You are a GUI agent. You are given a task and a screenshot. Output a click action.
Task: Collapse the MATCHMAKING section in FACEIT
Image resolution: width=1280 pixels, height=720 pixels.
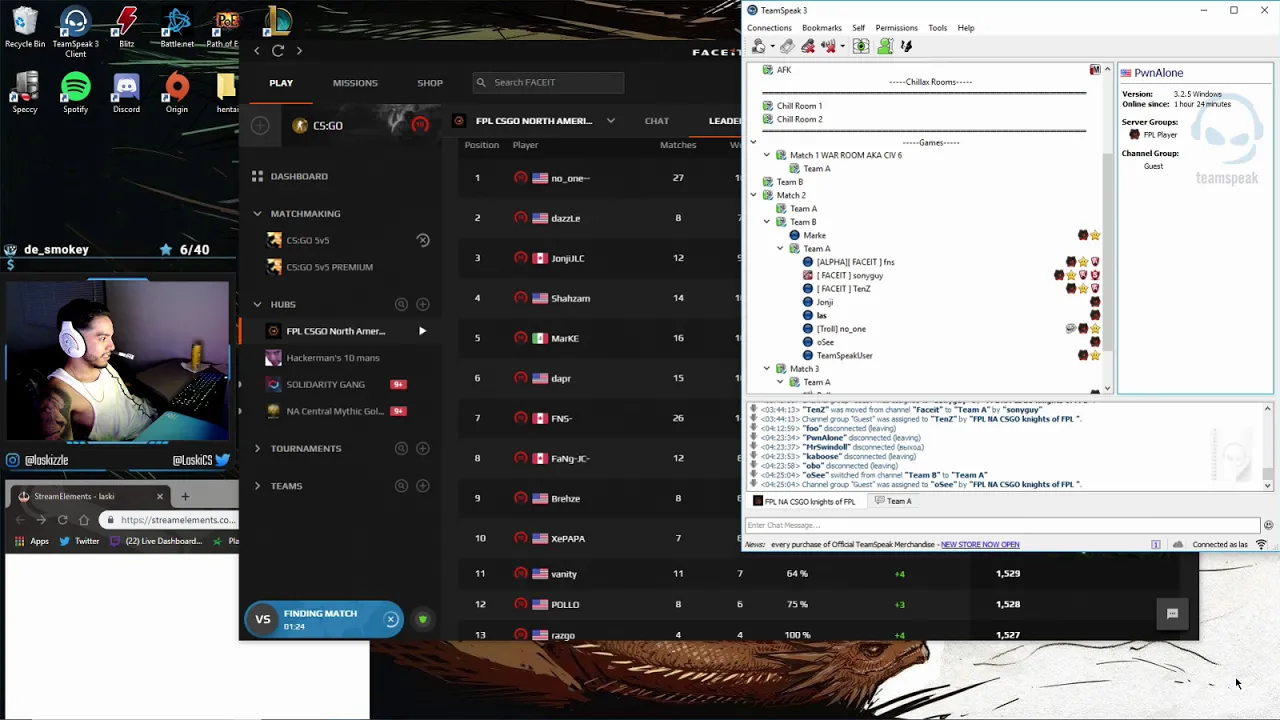257,213
